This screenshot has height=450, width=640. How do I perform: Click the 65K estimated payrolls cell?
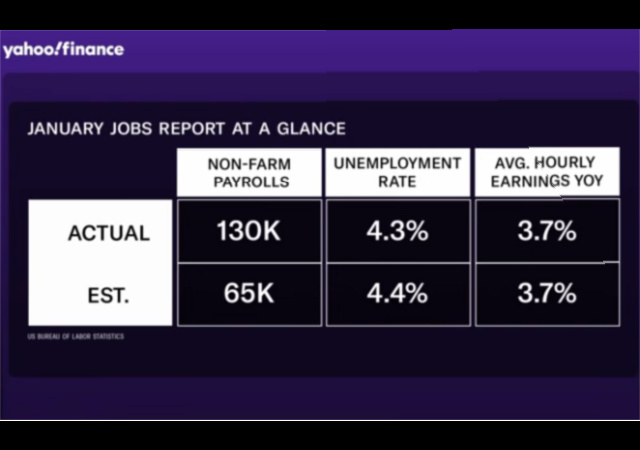coord(249,294)
